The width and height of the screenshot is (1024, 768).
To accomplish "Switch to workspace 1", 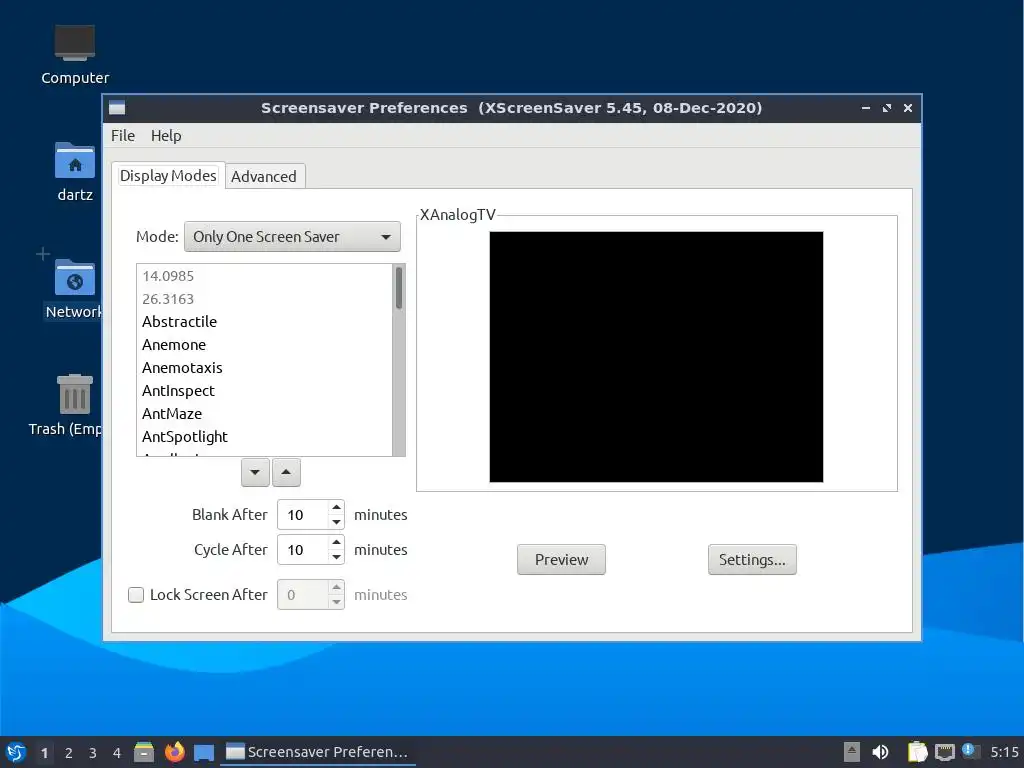I will 44,753.
